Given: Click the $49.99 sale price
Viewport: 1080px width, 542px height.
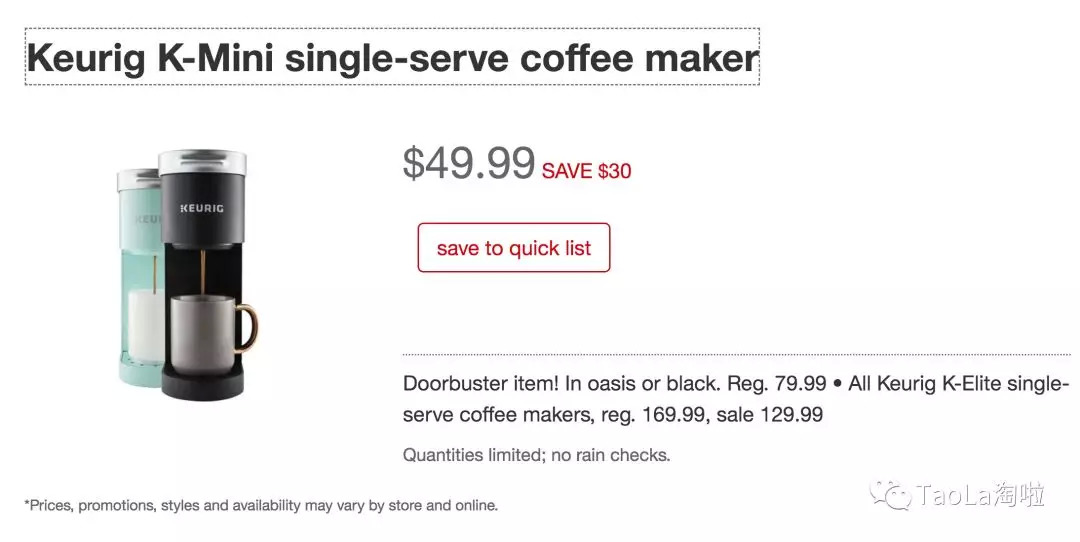Looking at the screenshot, I should pos(468,164).
